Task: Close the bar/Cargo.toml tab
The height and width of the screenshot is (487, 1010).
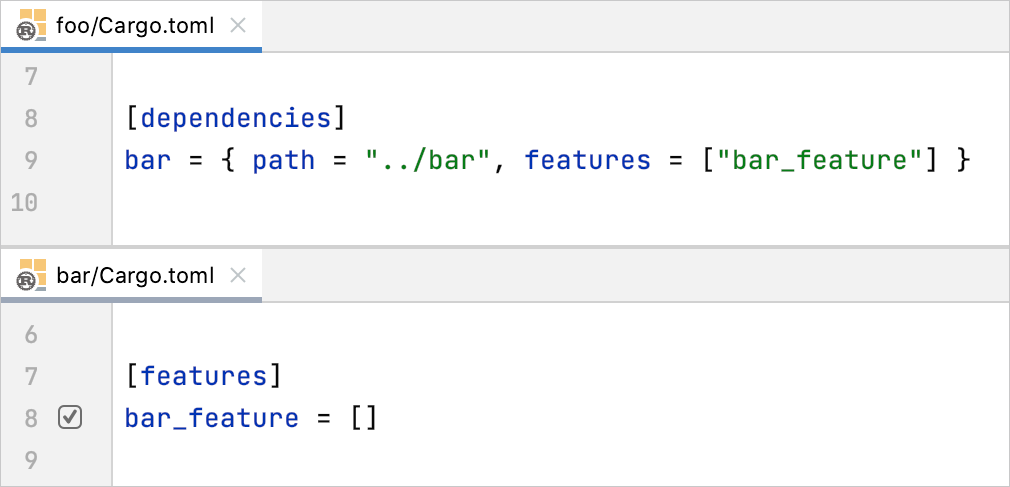Action: (238, 276)
